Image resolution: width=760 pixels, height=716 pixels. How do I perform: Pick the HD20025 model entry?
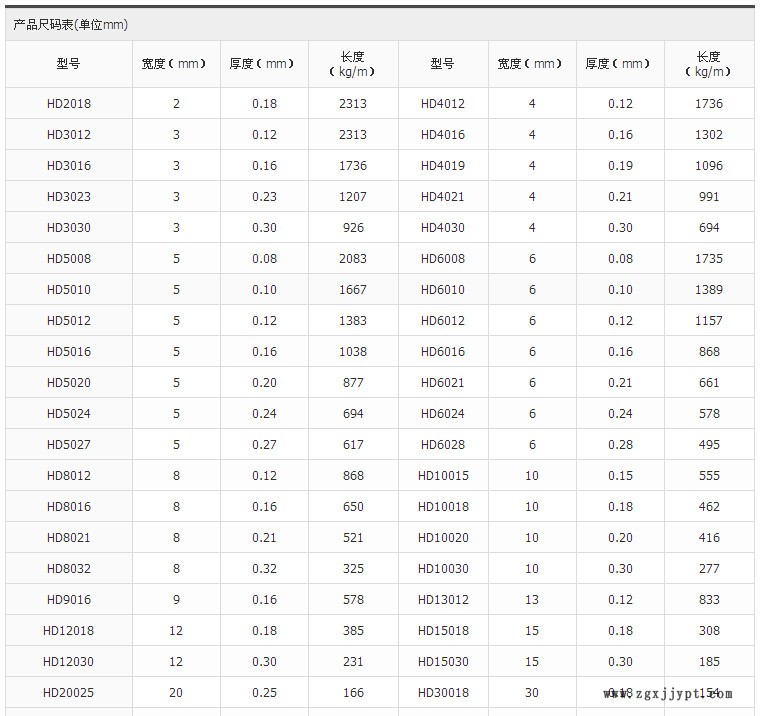(68, 693)
